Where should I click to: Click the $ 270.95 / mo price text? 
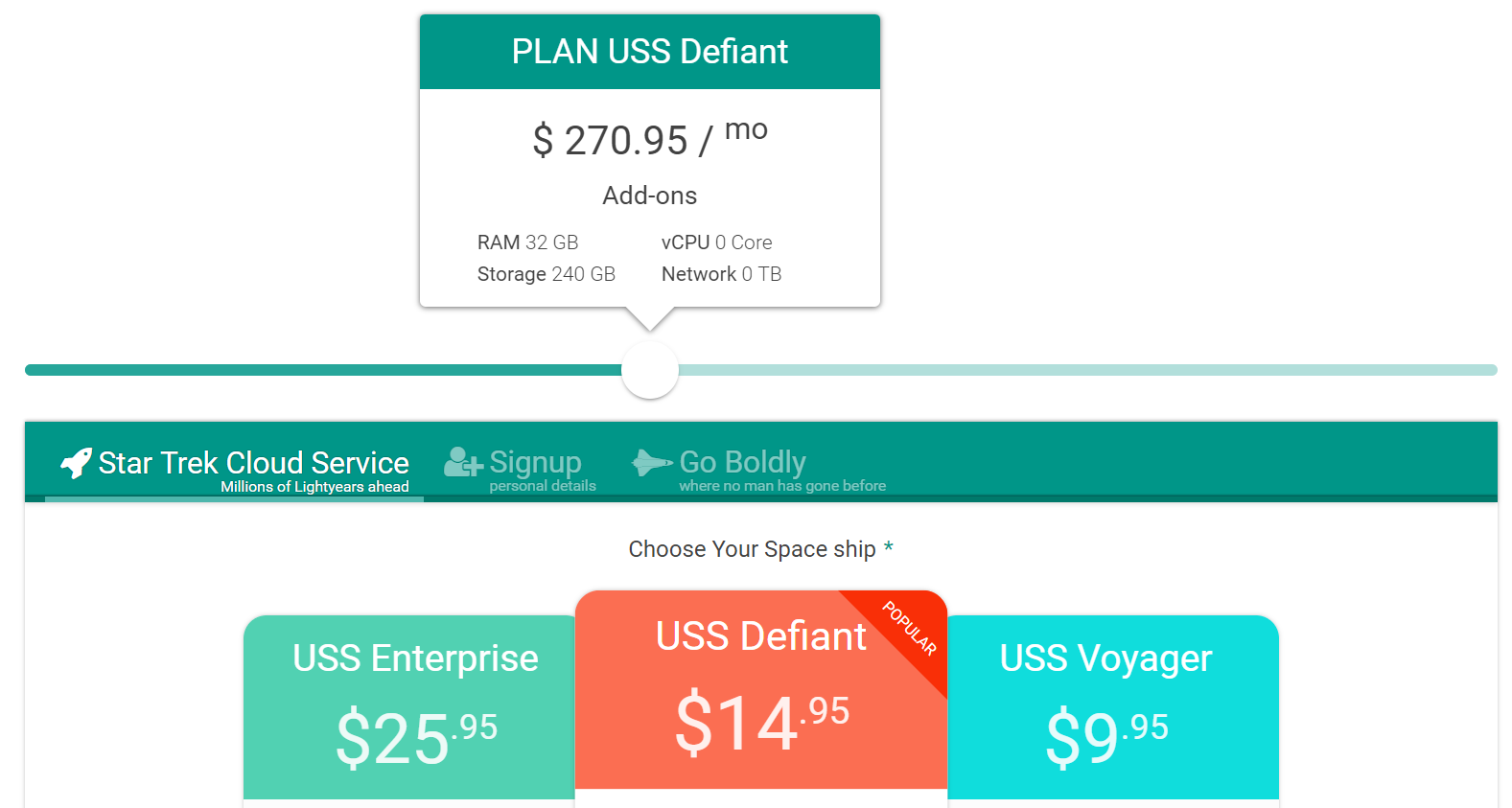click(650, 138)
